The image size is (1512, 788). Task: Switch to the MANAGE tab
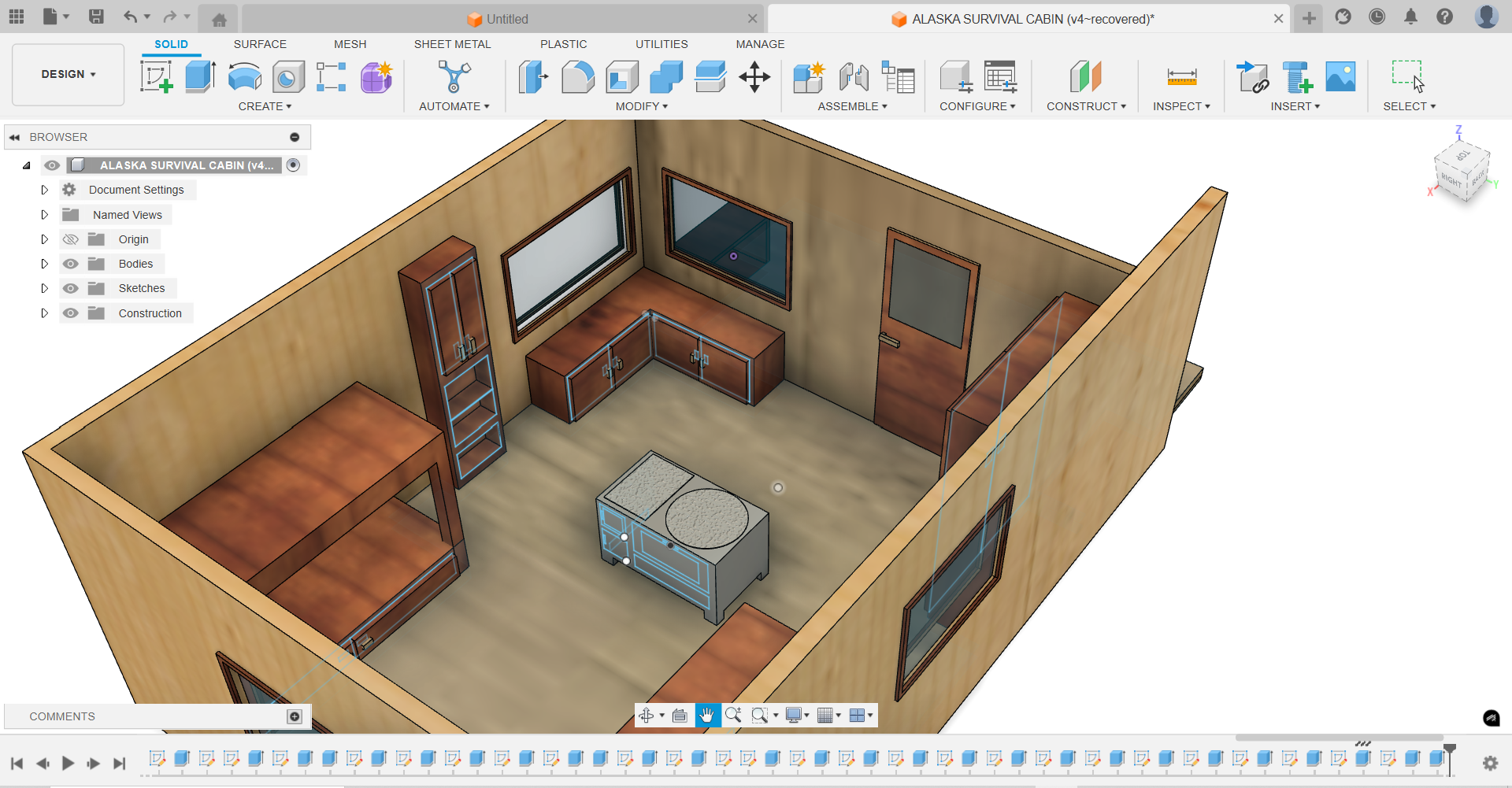point(760,44)
